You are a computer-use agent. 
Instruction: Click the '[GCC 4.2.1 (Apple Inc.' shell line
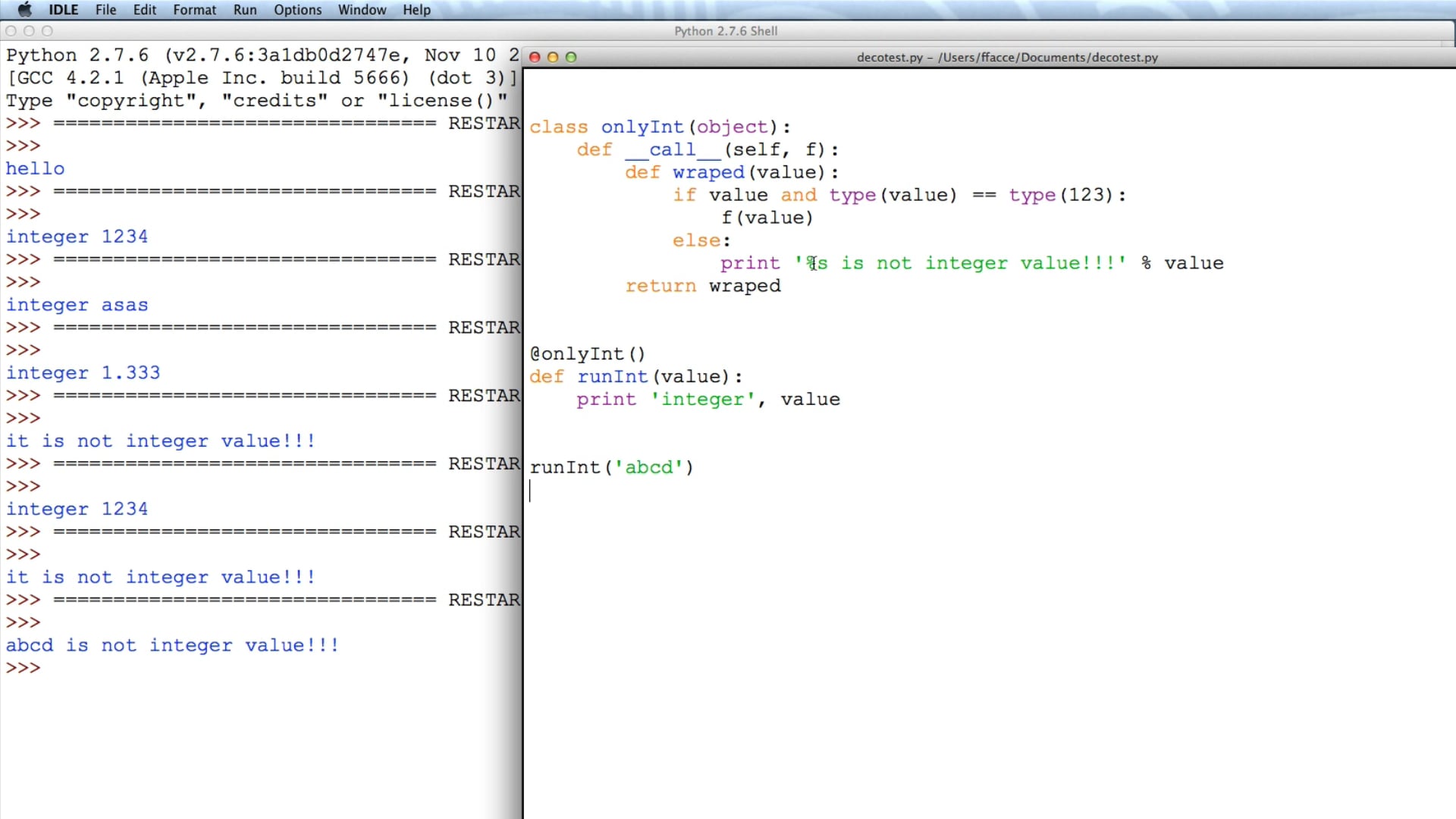[x=262, y=78]
